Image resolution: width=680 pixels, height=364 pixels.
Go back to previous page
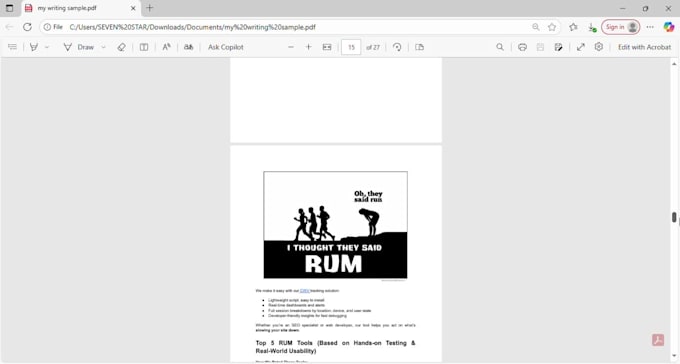9,27
